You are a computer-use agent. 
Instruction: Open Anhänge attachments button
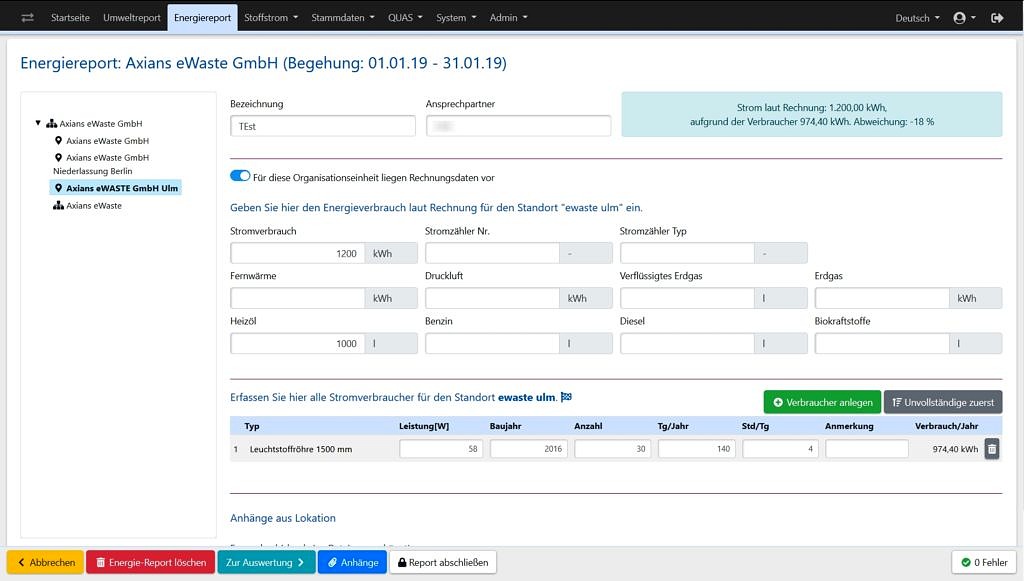pyautogui.click(x=353, y=562)
